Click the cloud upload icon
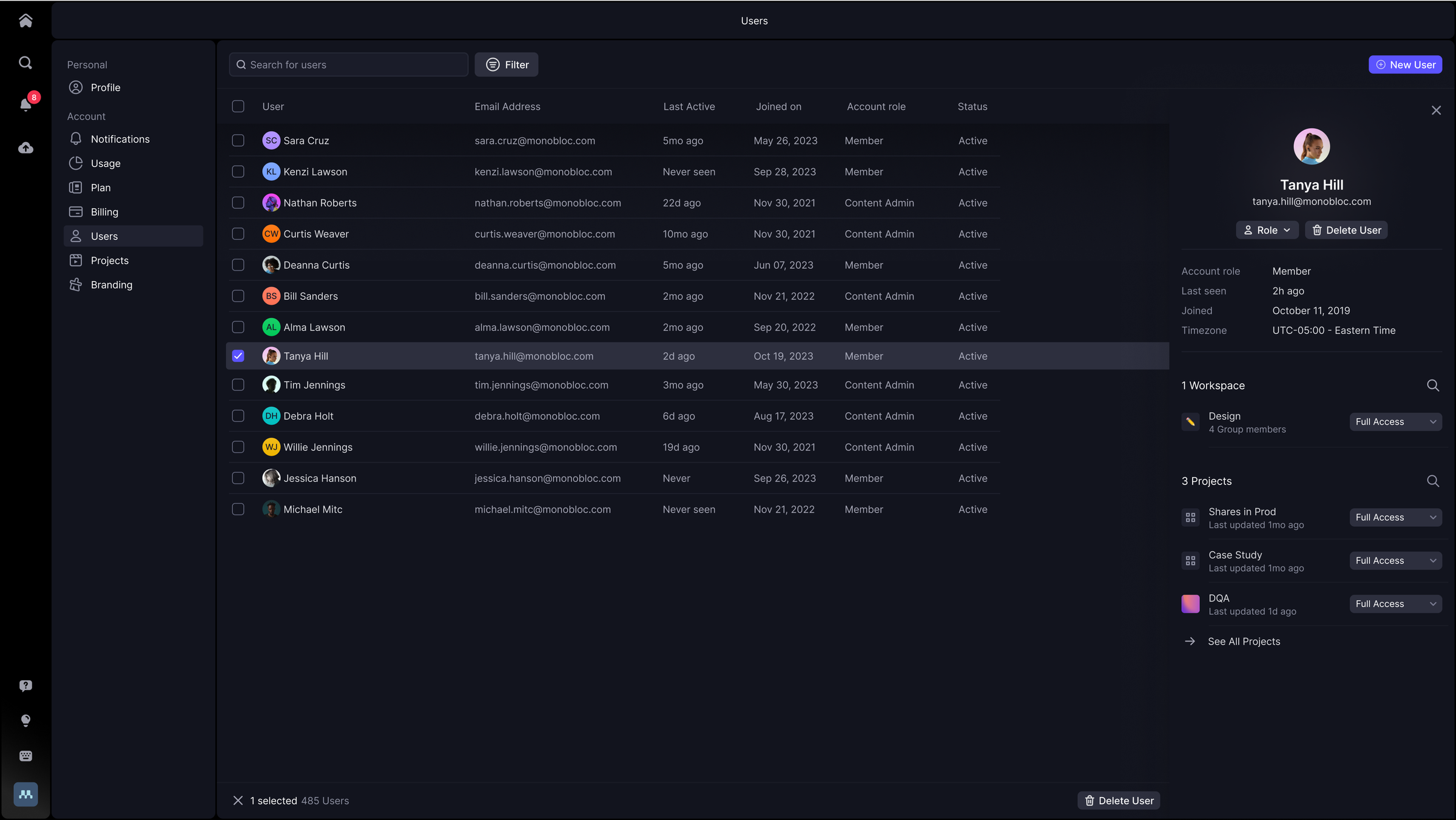Viewport: 1456px width, 820px height. [x=25, y=147]
